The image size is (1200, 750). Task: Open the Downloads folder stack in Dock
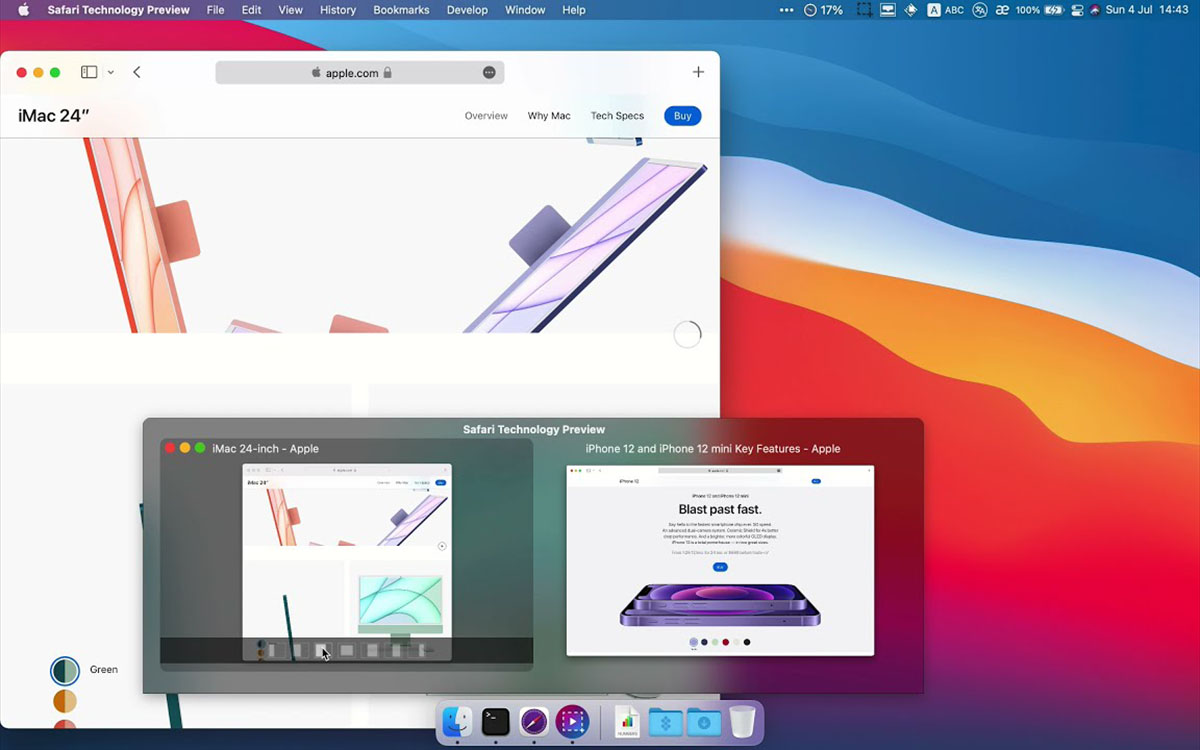[x=703, y=721]
